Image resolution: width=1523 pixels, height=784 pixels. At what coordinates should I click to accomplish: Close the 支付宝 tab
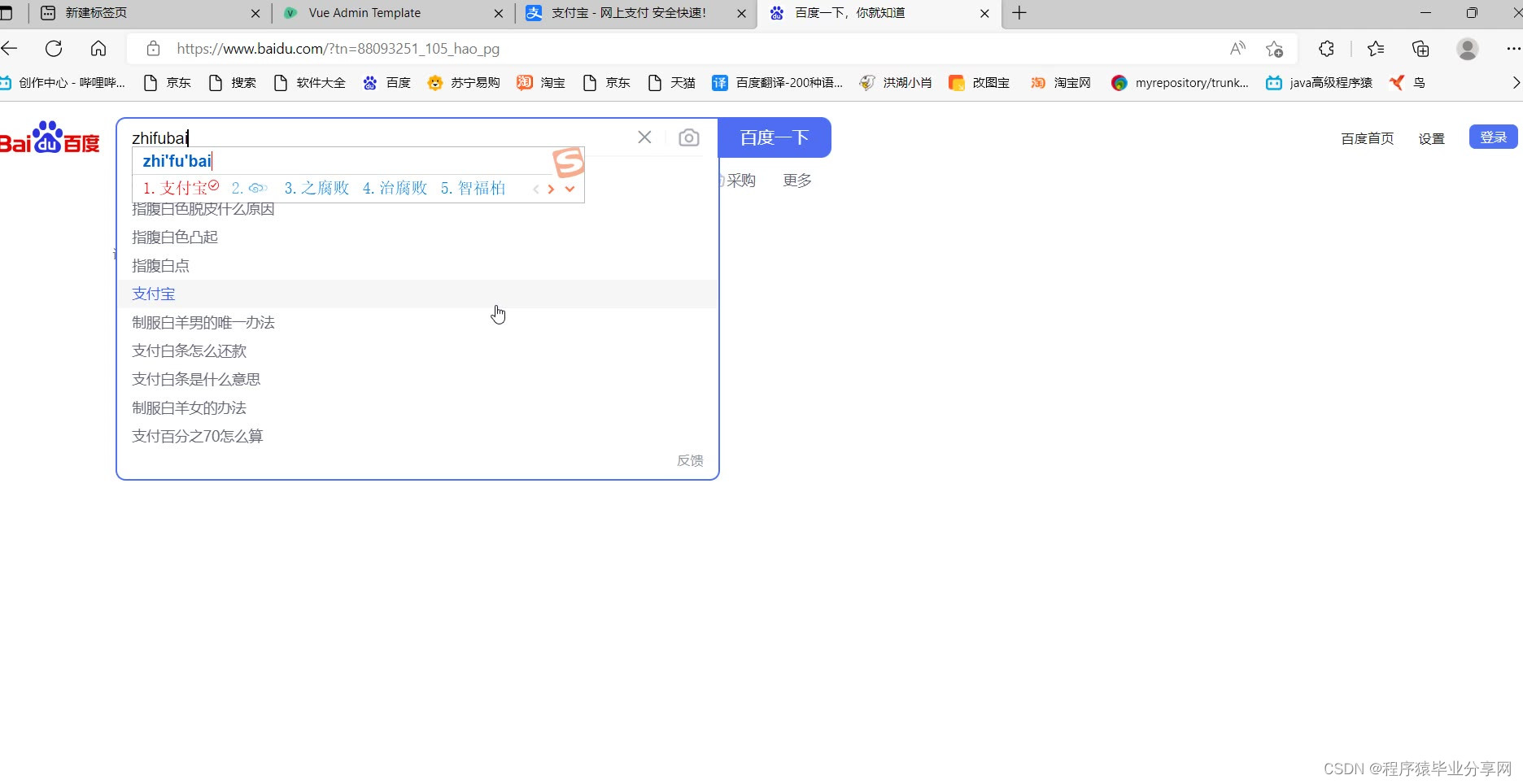click(x=741, y=13)
